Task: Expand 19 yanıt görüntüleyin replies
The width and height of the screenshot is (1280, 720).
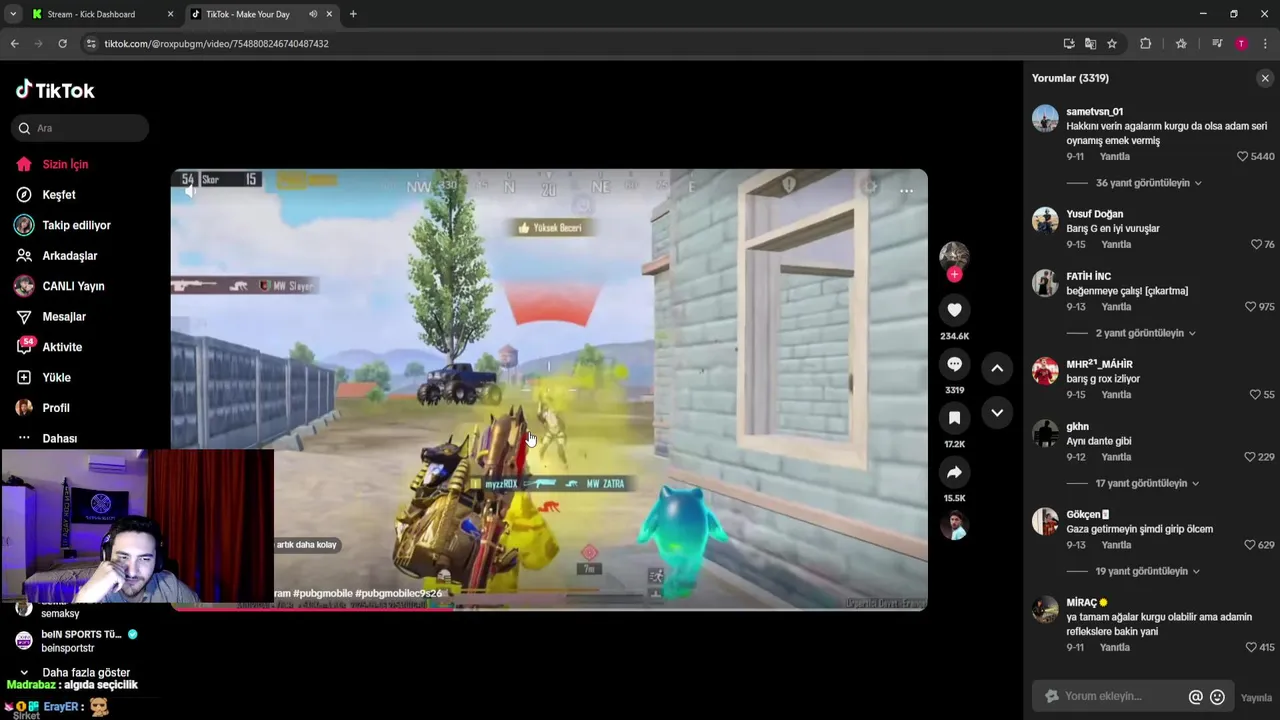Action: point(1148,571)
